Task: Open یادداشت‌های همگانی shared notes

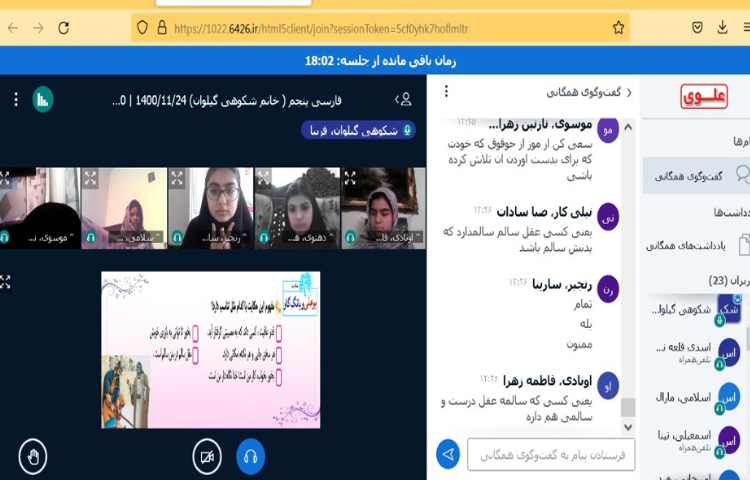Action: [696, 246]
